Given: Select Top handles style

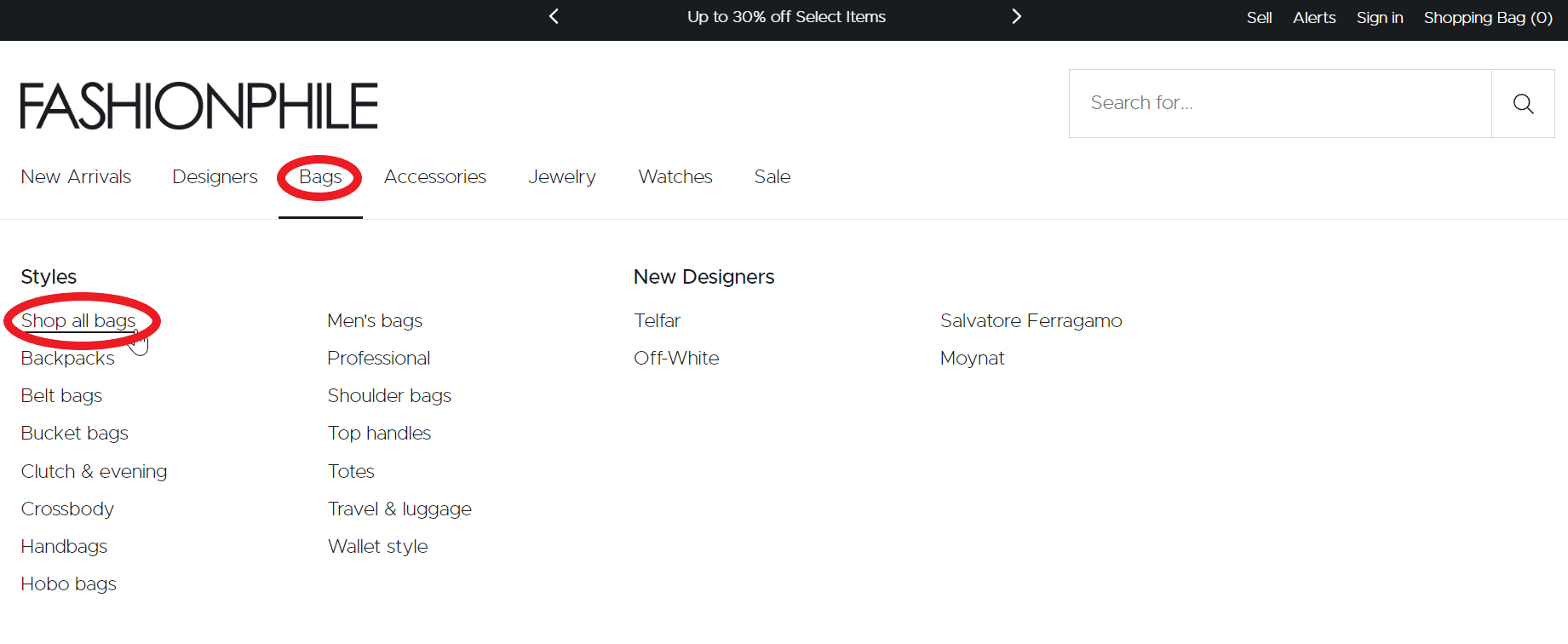Looking at the screenshot, I should [379, 433].
